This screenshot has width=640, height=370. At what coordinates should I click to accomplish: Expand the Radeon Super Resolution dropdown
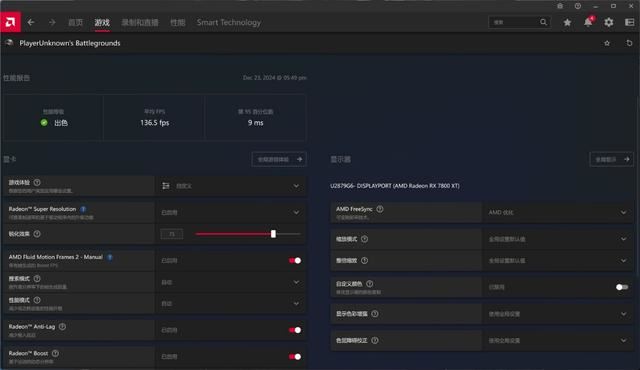[231, 212]
